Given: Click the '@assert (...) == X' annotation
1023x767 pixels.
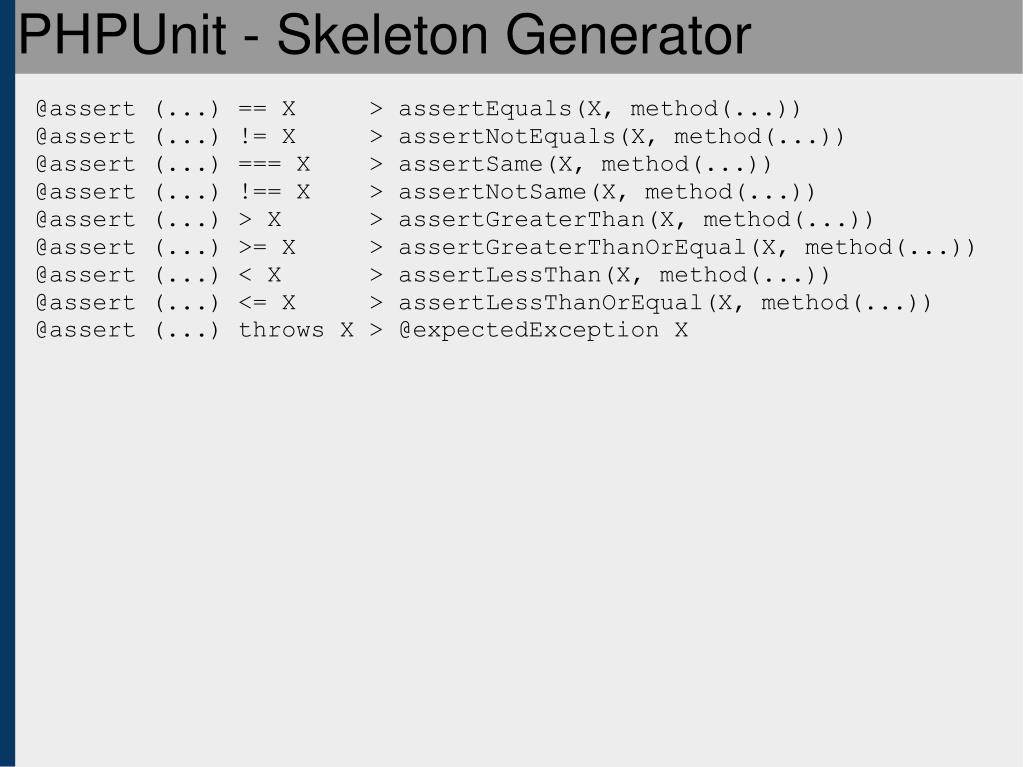Looking at the screenshot, I should pyautogui.click(x=166, y=109).
